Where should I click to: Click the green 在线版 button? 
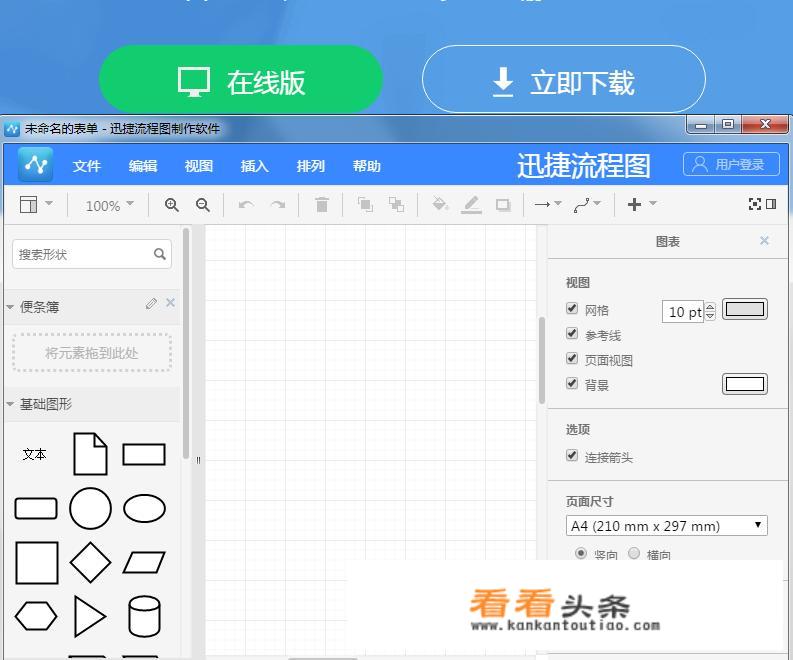pos(241,79)
